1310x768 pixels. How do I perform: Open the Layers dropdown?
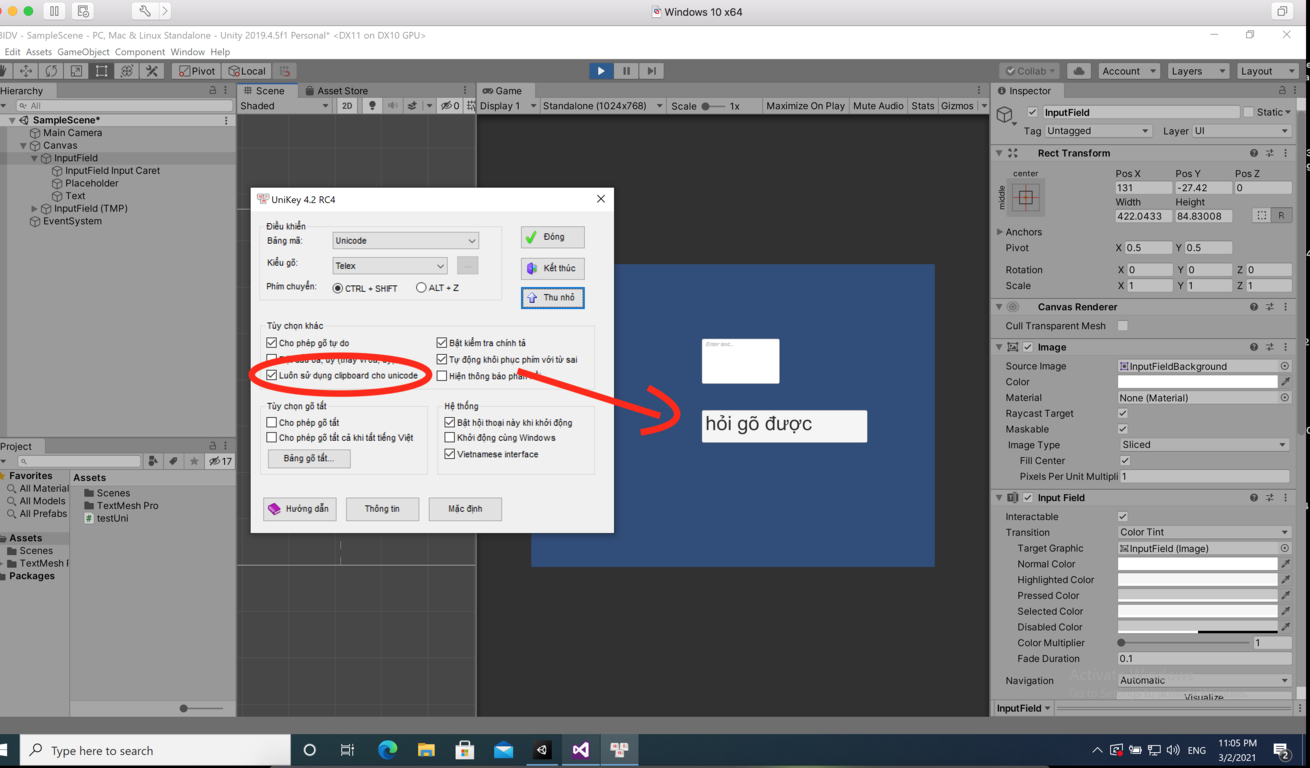pos(1196,71)
